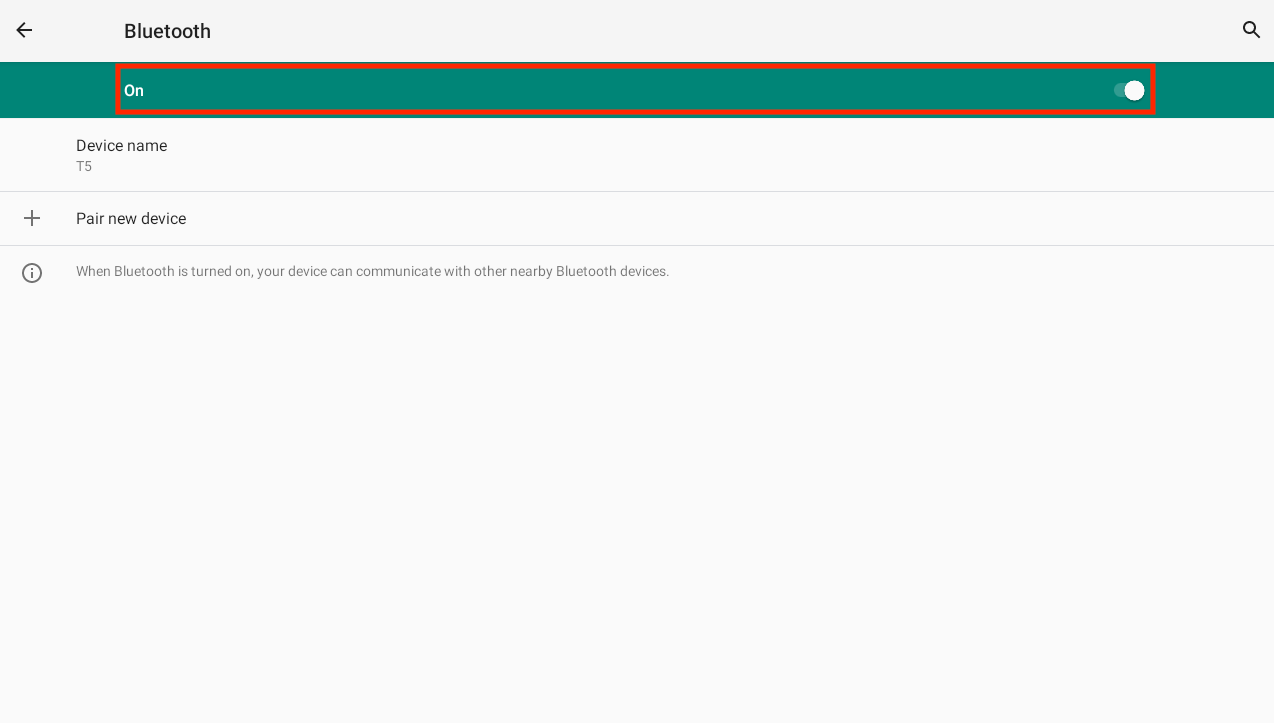Select the Pair new device label
This screenshot has width=1274, height=723.
click(x=131, y=218)
